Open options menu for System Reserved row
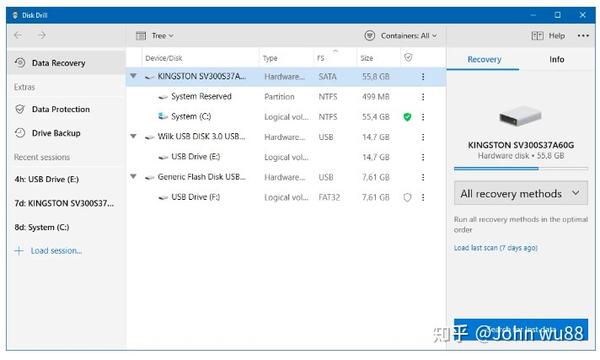600x360 pixels. pyautogui.click(x=423, y=97)
